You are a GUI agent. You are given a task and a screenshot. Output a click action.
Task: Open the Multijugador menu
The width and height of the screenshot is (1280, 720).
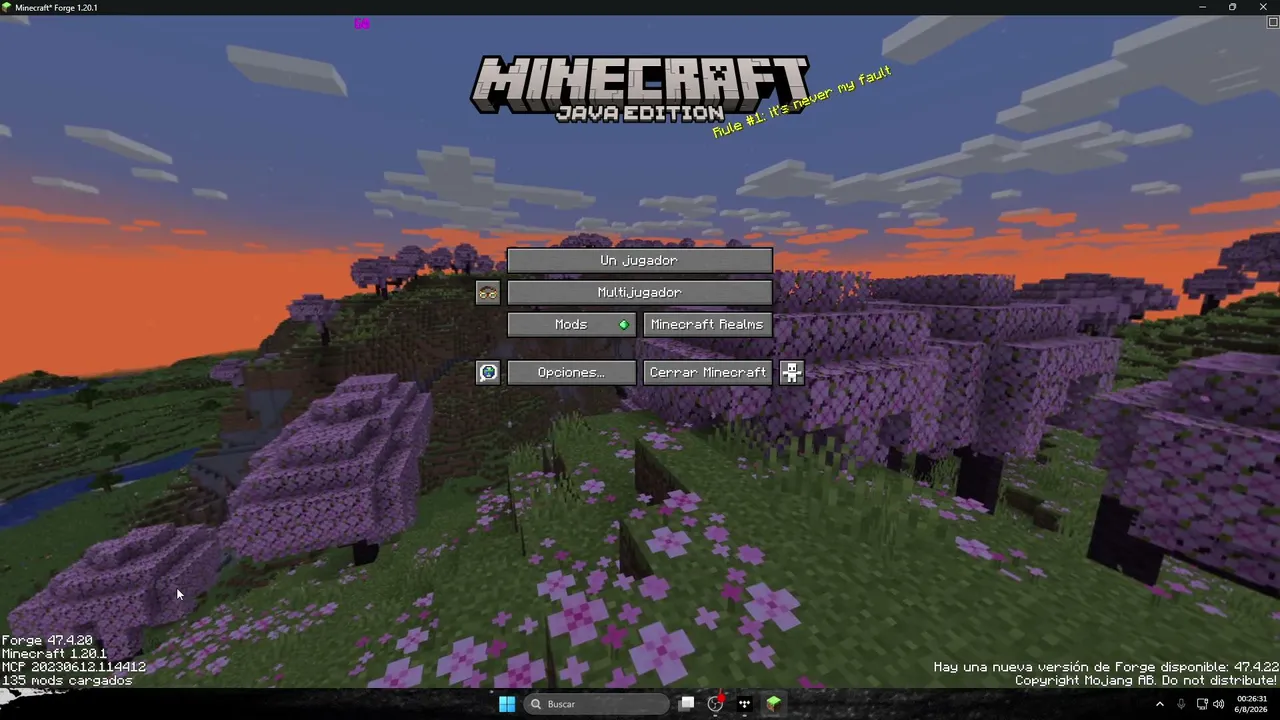tap(640, 292)
